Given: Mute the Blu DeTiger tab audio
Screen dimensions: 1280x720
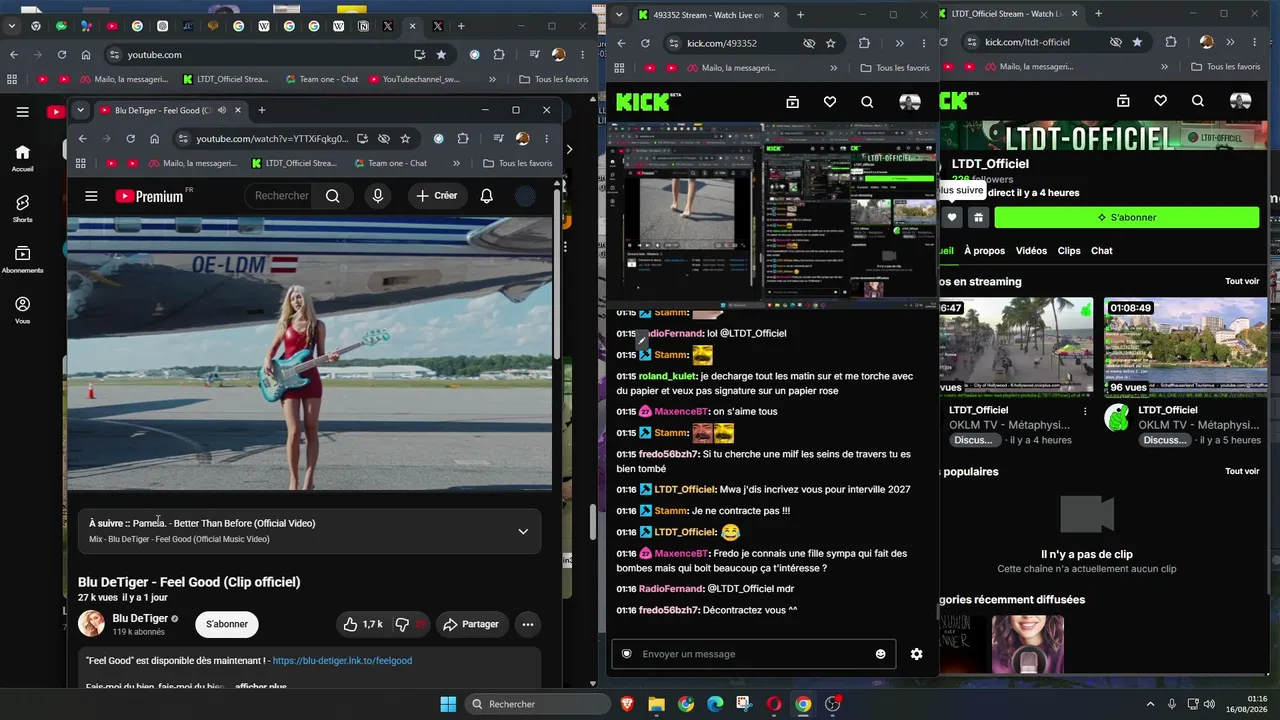Looking at the screenshot, I should [222, 110].
